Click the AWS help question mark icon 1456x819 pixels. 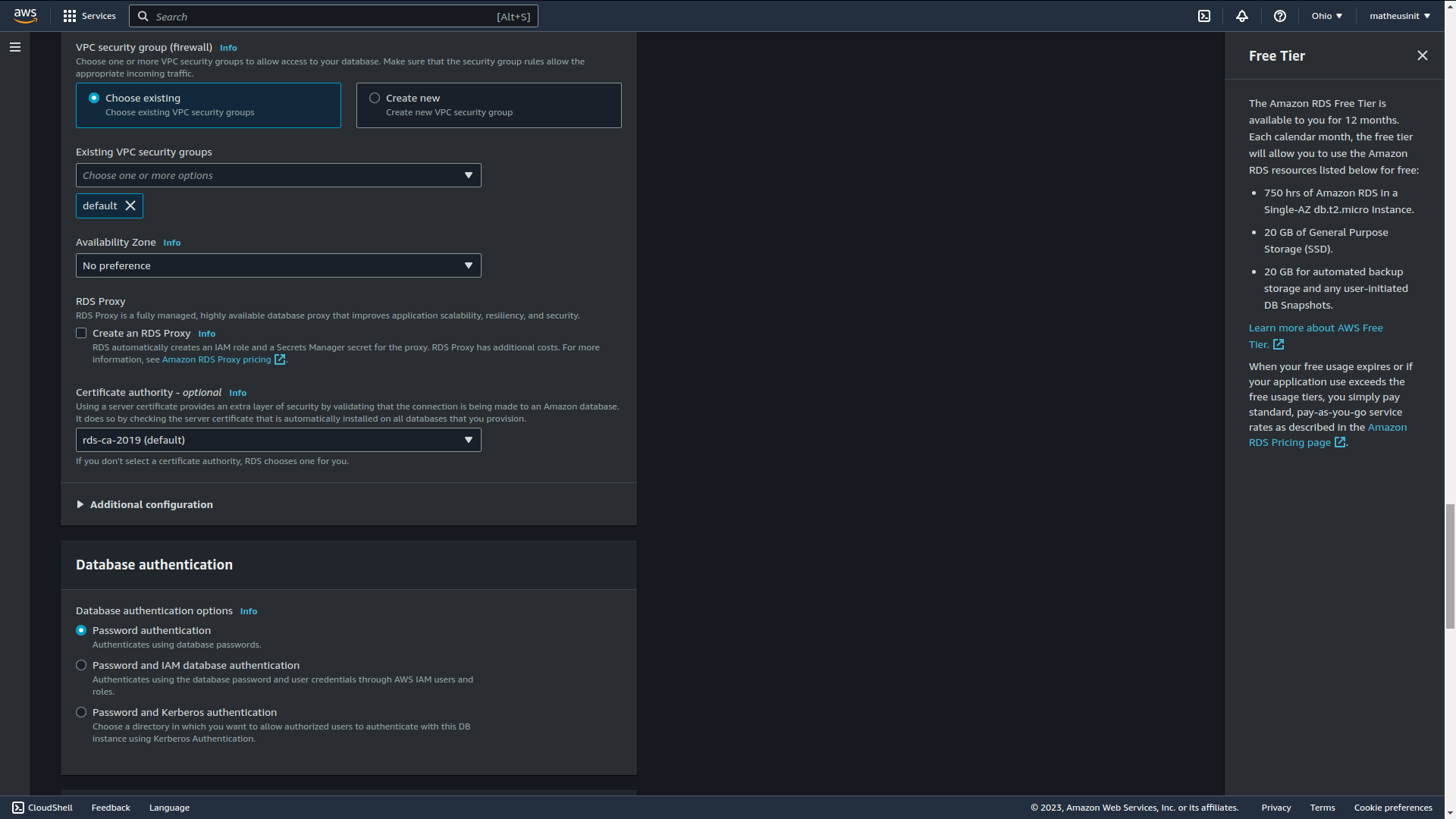1280,16
